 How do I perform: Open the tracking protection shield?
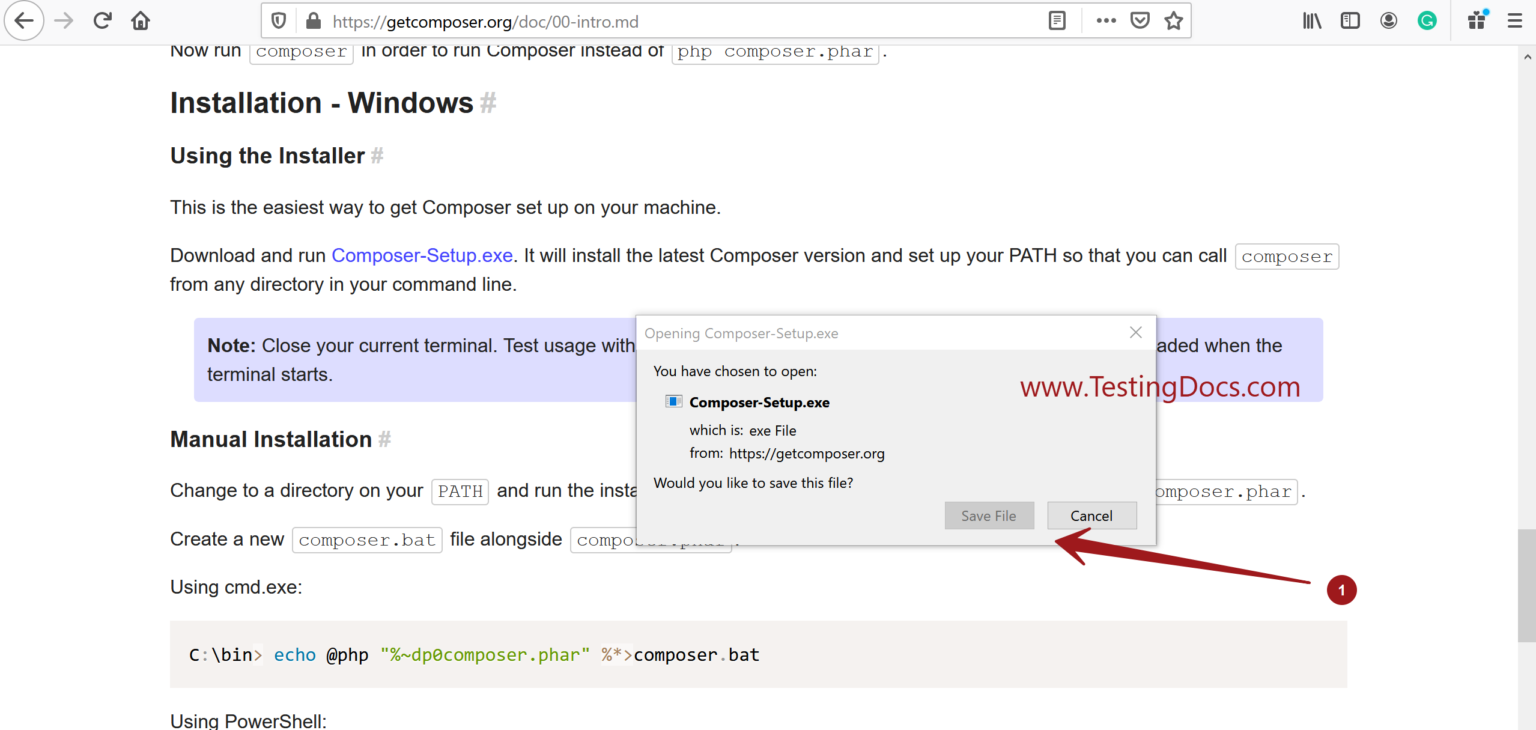point(279,20)
